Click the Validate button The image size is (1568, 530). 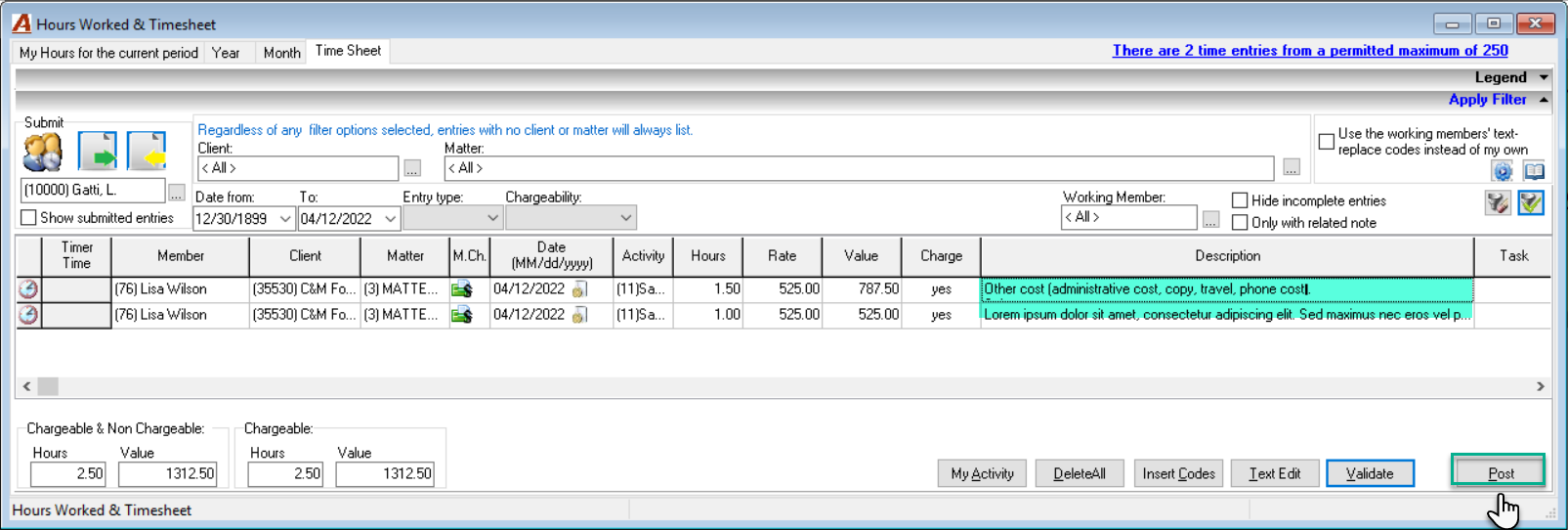(1370, 473)
